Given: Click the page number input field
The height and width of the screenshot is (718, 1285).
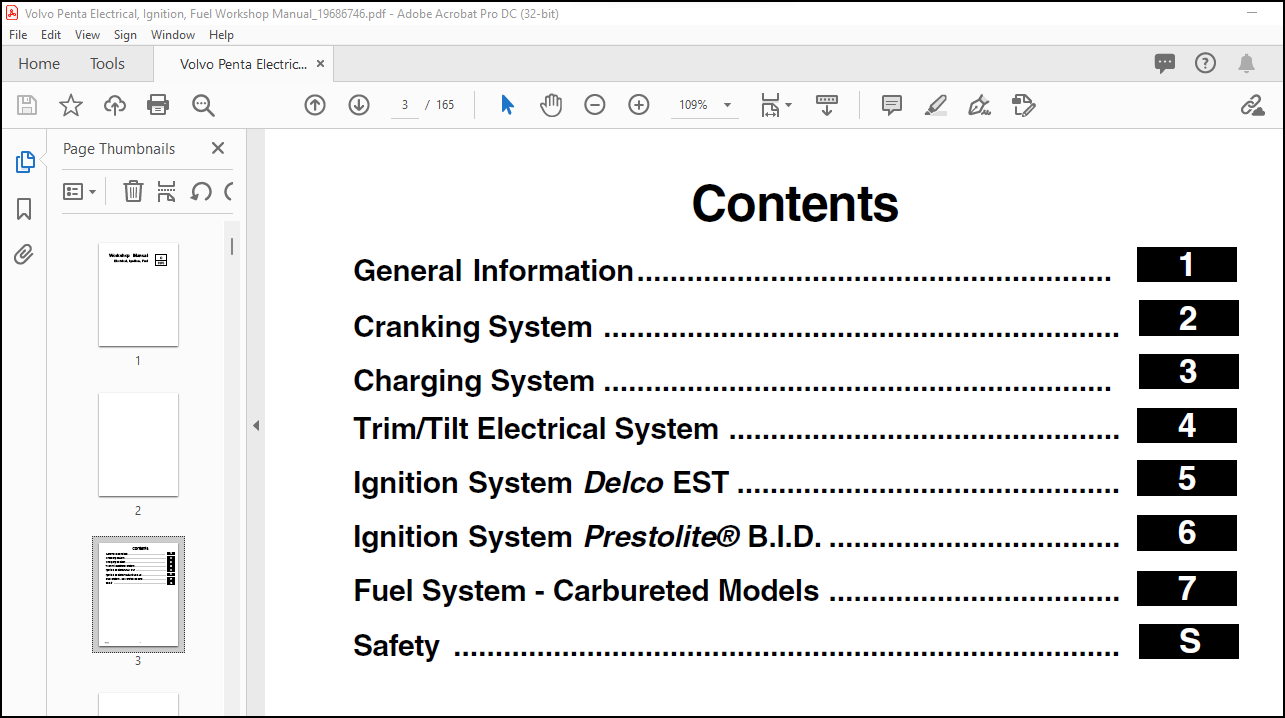Looking at the screenshot, I should (405, 105).
